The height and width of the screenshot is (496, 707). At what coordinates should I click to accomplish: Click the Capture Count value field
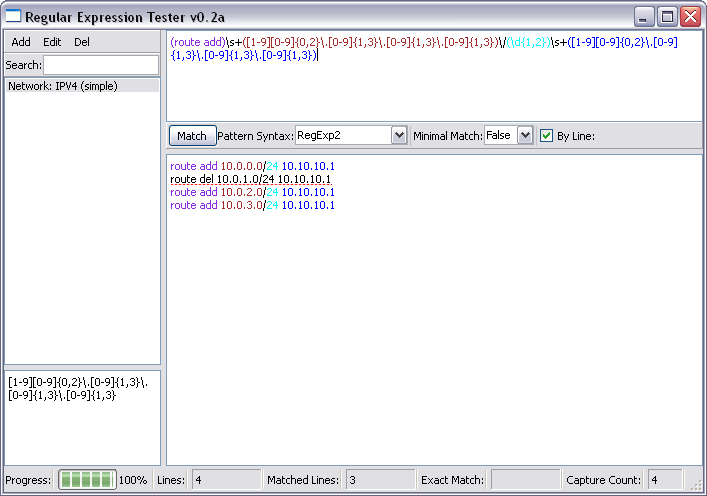665,480
